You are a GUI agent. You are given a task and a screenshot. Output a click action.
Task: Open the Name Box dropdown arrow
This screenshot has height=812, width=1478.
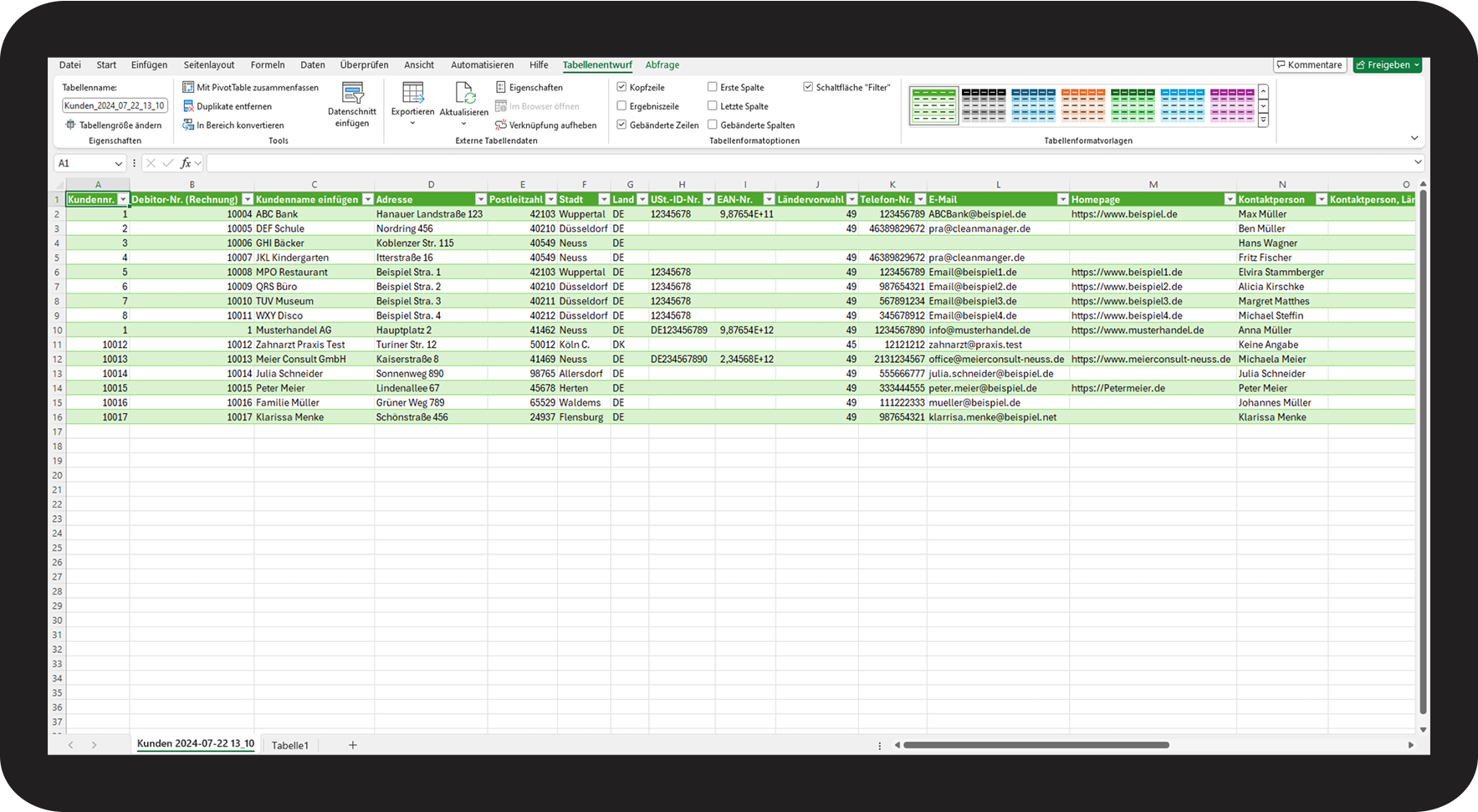point(118,164)
